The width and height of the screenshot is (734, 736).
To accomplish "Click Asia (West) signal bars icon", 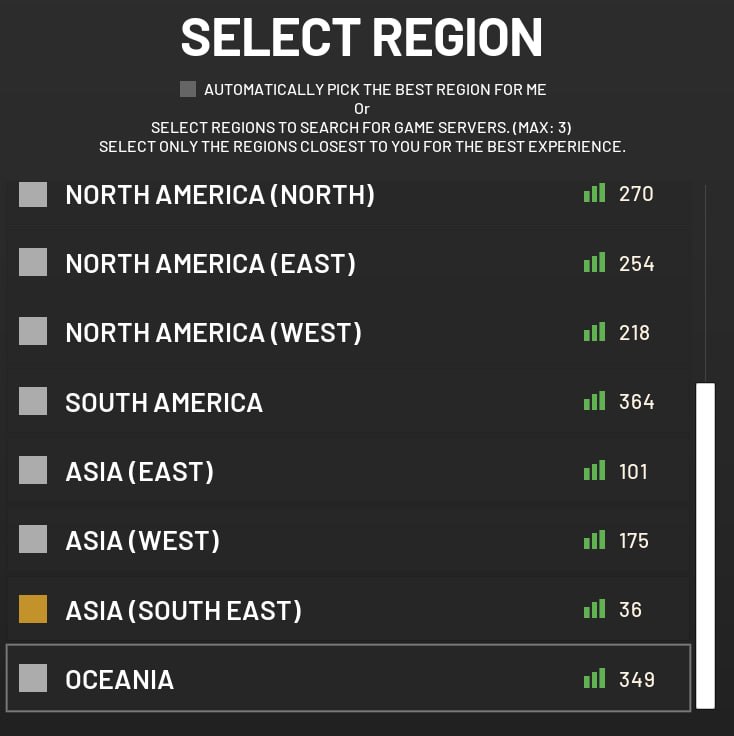I will click(594, 540).
